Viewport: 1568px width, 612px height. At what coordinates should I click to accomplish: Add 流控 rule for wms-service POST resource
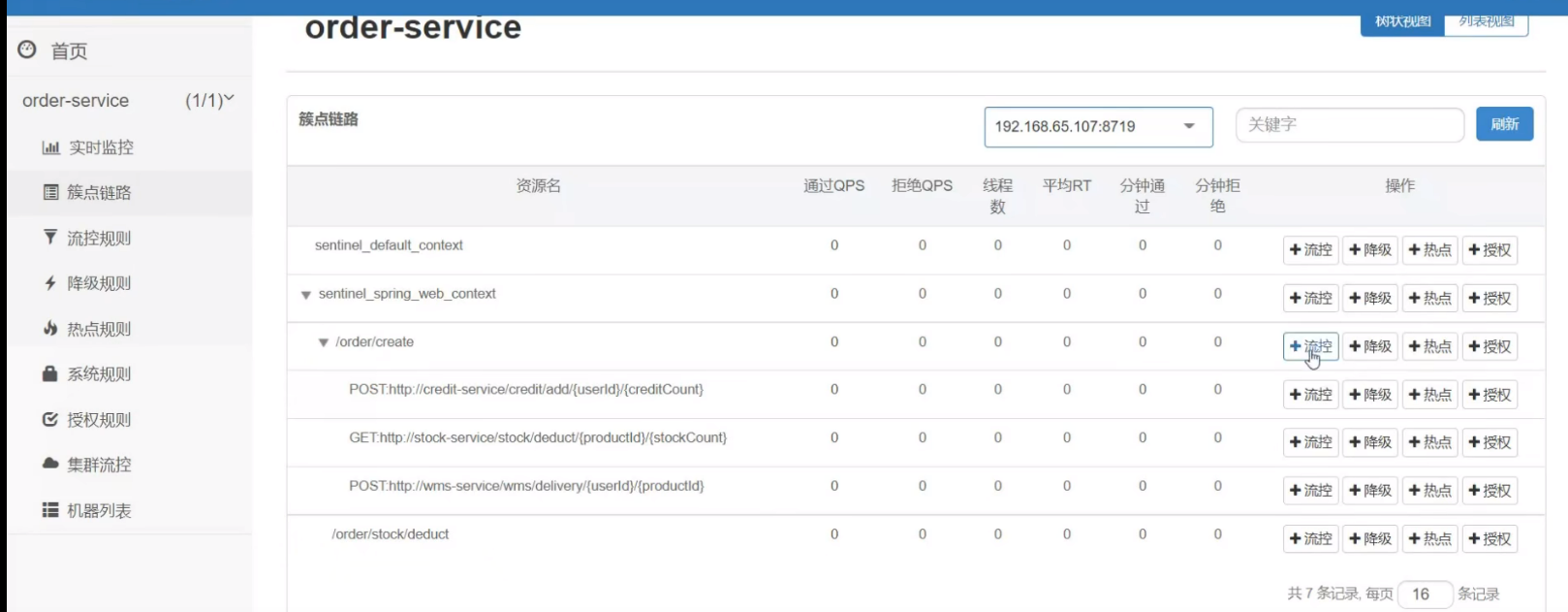tap(1310, 491)
